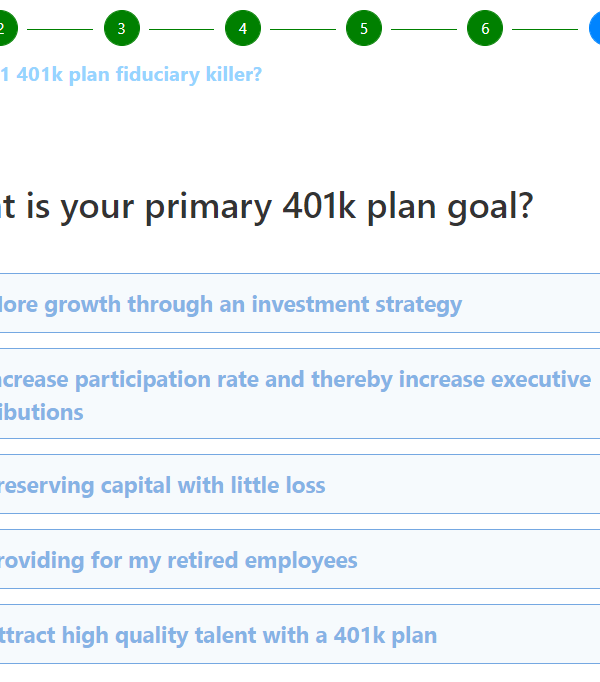Select 'Preserving capital with little loss'
The image size is (600, 682).
(x=161, y=486)
